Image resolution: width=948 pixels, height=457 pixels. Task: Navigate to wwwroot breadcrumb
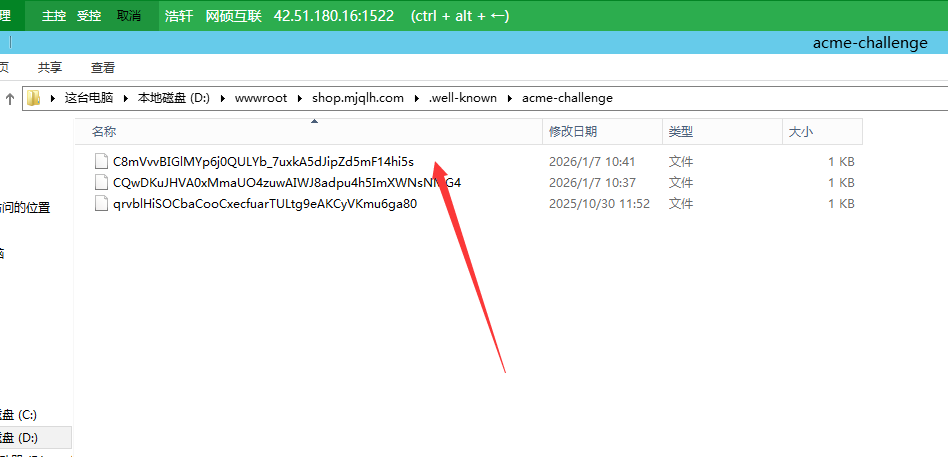pos(261,98)
